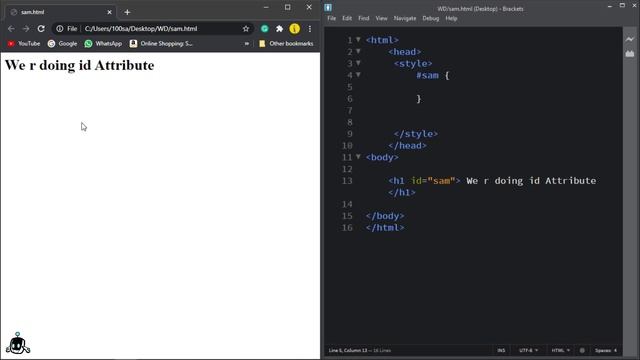Collapse the html tag fold arrow on line 1

(x=358, y=40)
